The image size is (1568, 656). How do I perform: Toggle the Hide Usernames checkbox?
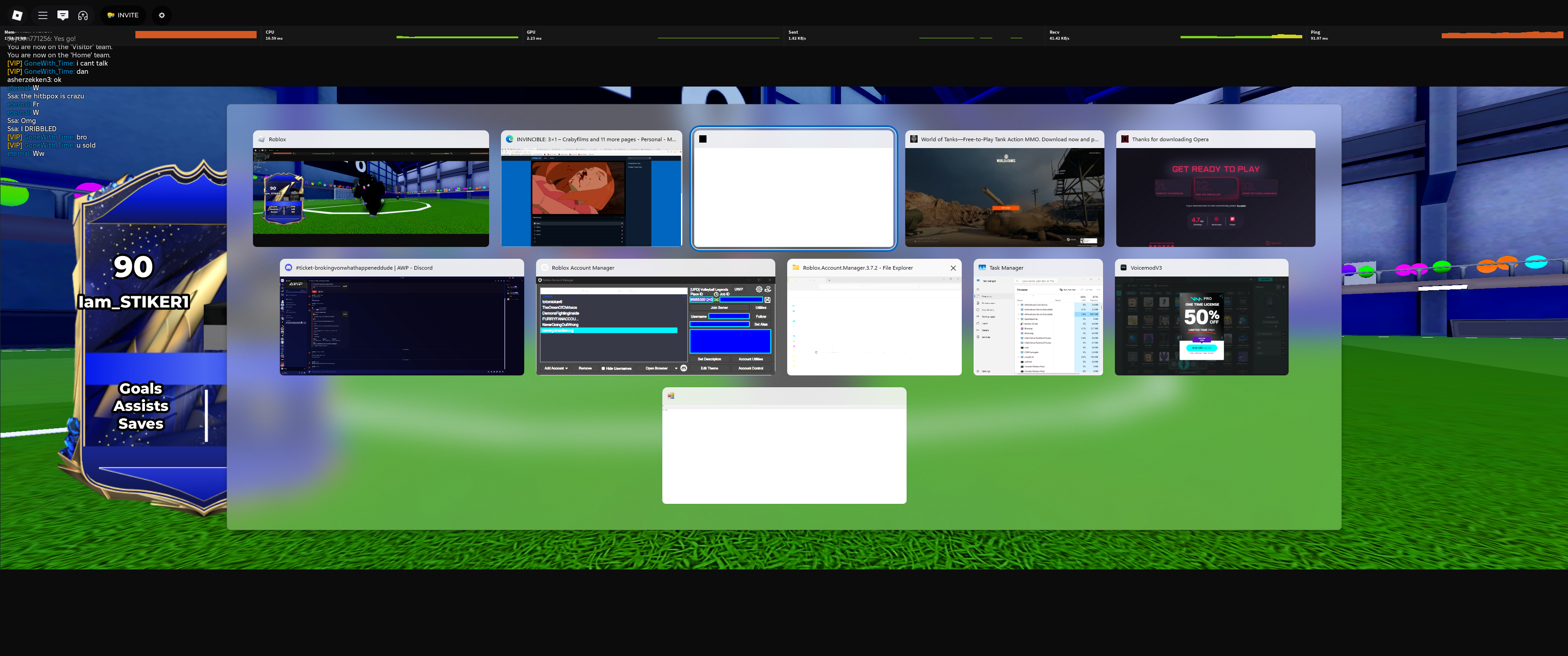pos(603,368)
